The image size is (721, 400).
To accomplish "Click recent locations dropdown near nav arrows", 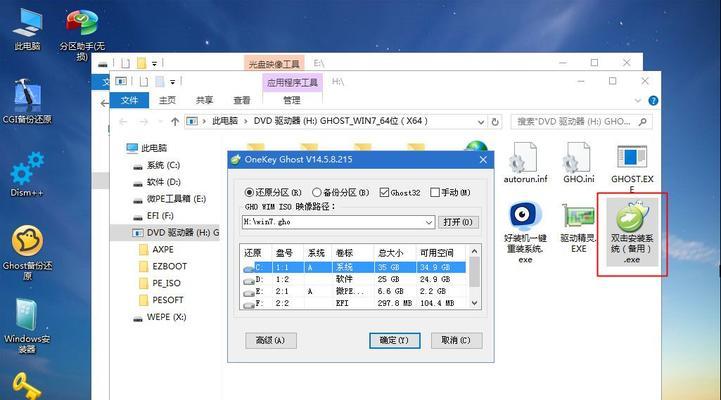I will pos(160,122).
